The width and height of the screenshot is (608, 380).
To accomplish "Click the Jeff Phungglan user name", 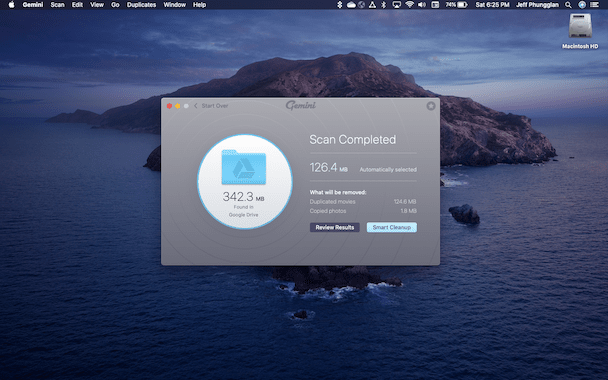I will tap(537, 5).
